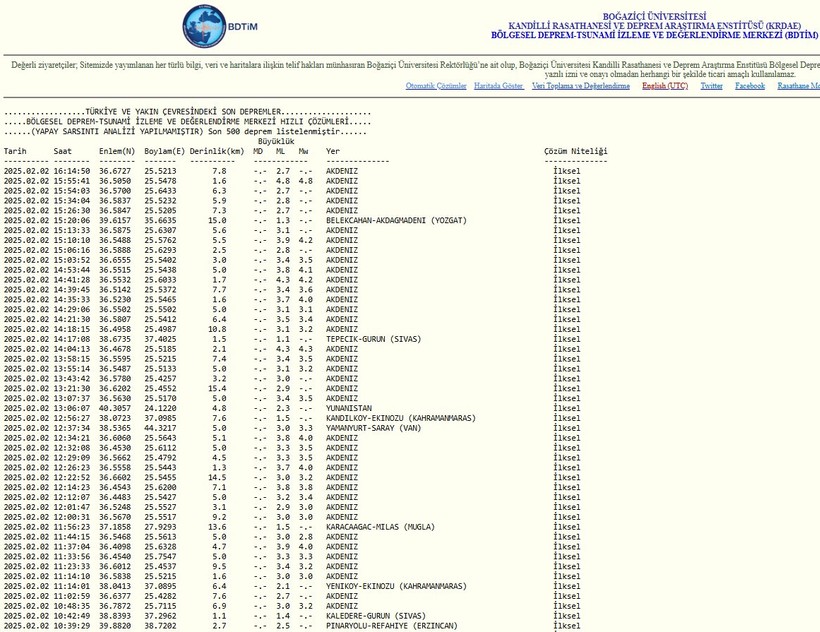This screenshot has height=632, width=820.
Task: Click Boğaziçi Üniversitesi header title
Action: click(654, 17)
